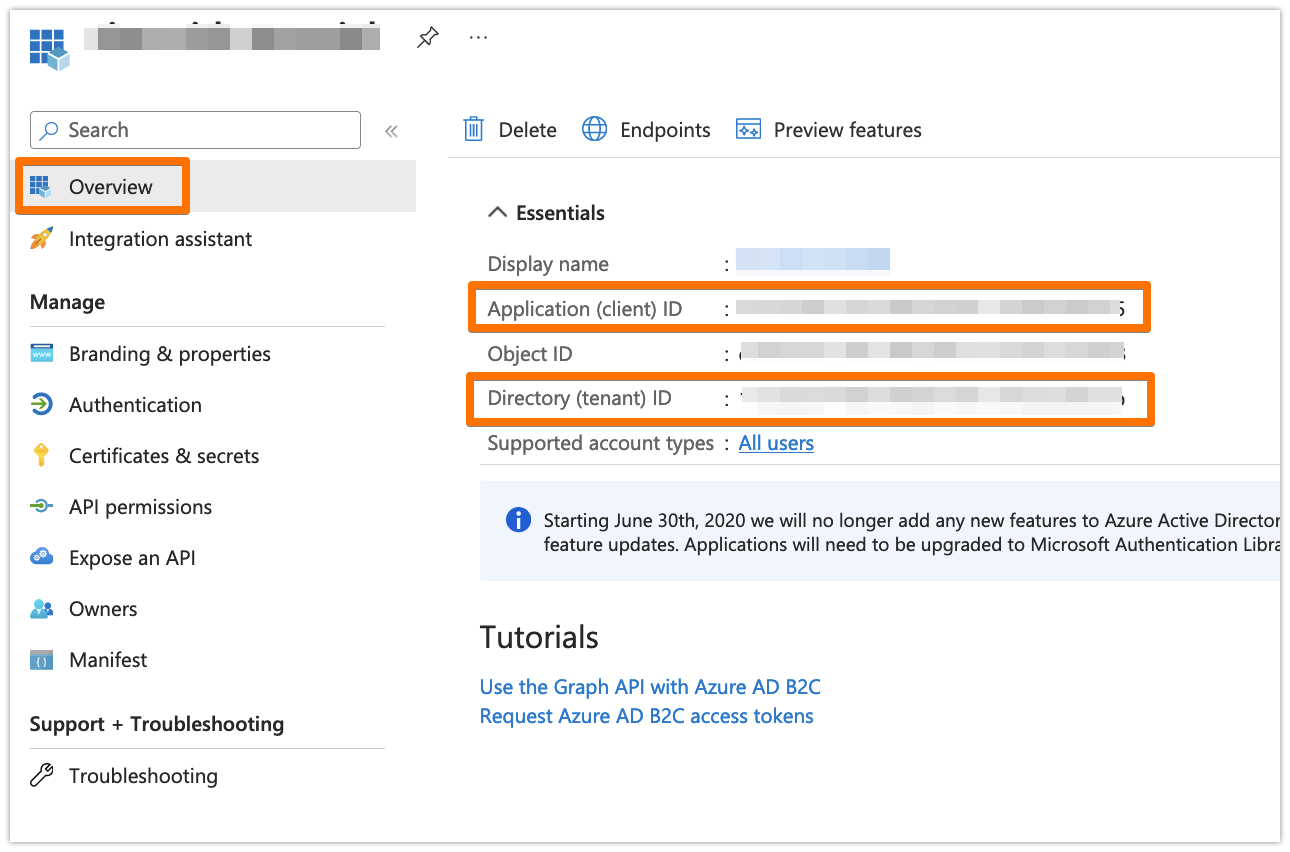
Task: Open the Manifest editor
Action: tap(108, 660)
